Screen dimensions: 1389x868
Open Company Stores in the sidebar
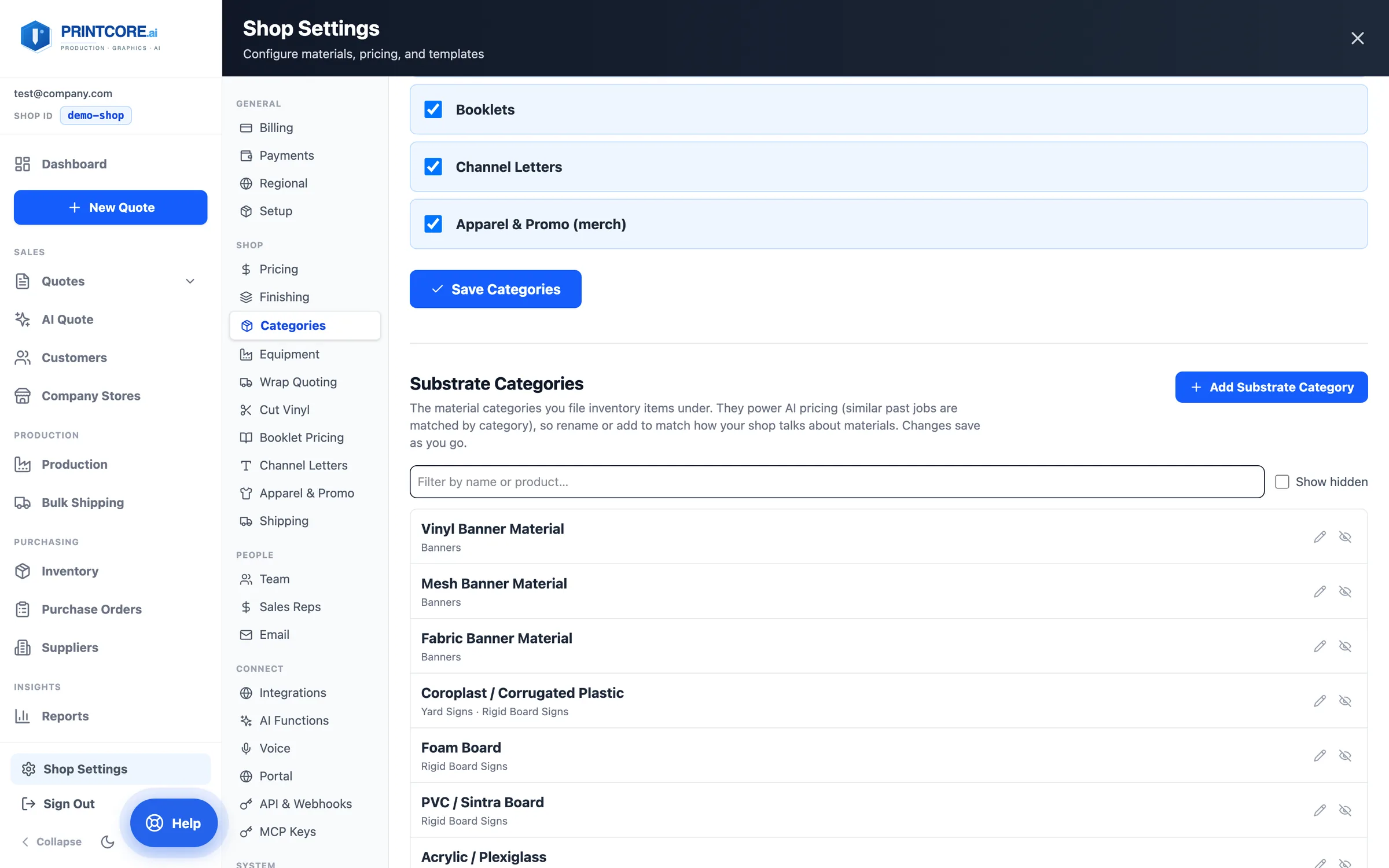click(111, 396)
